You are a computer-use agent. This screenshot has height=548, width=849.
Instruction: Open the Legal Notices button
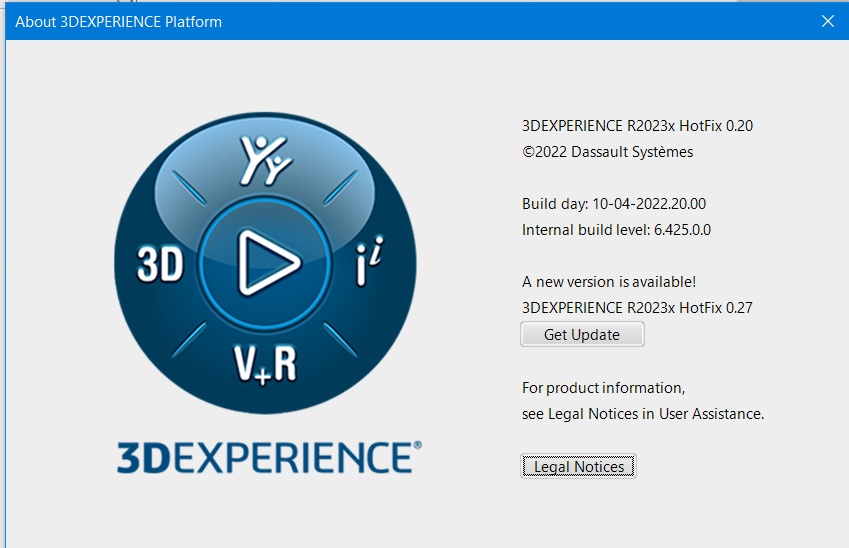click(578, 466)
